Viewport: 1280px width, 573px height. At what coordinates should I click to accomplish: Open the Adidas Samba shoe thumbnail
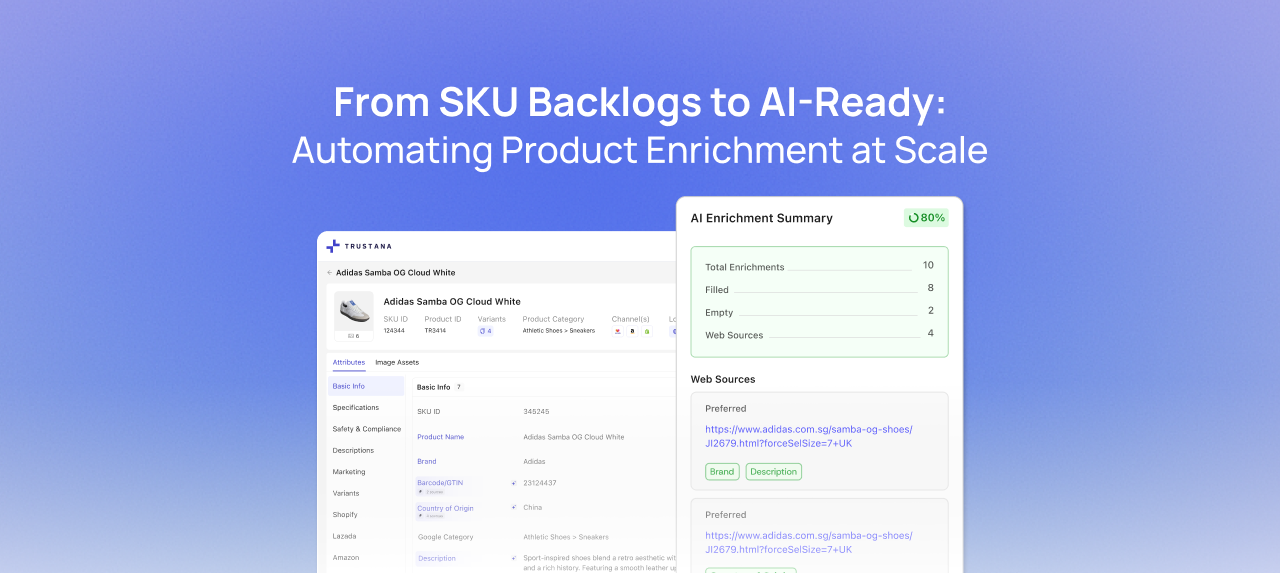354,311
